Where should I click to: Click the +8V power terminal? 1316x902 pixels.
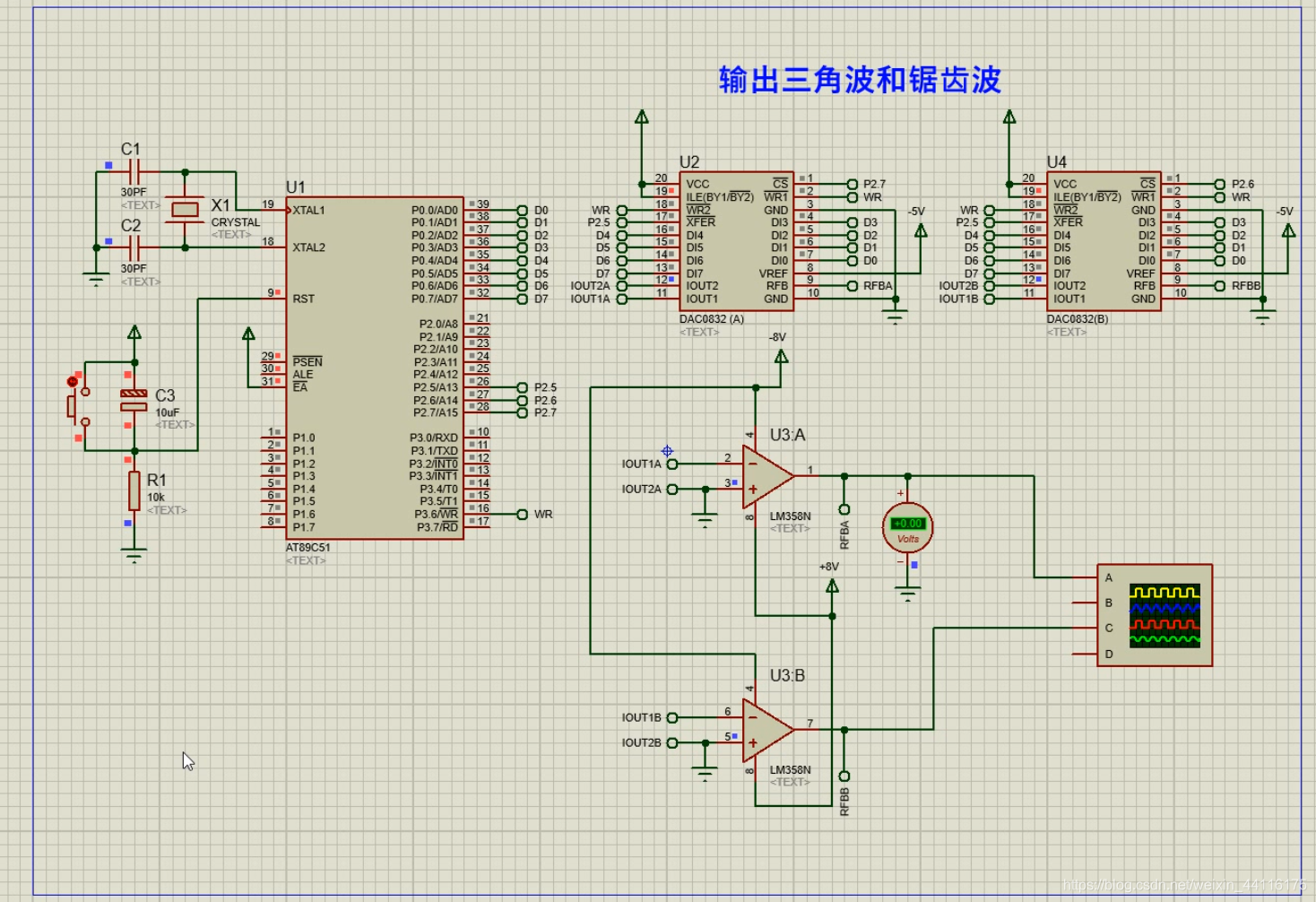[832, 585]
